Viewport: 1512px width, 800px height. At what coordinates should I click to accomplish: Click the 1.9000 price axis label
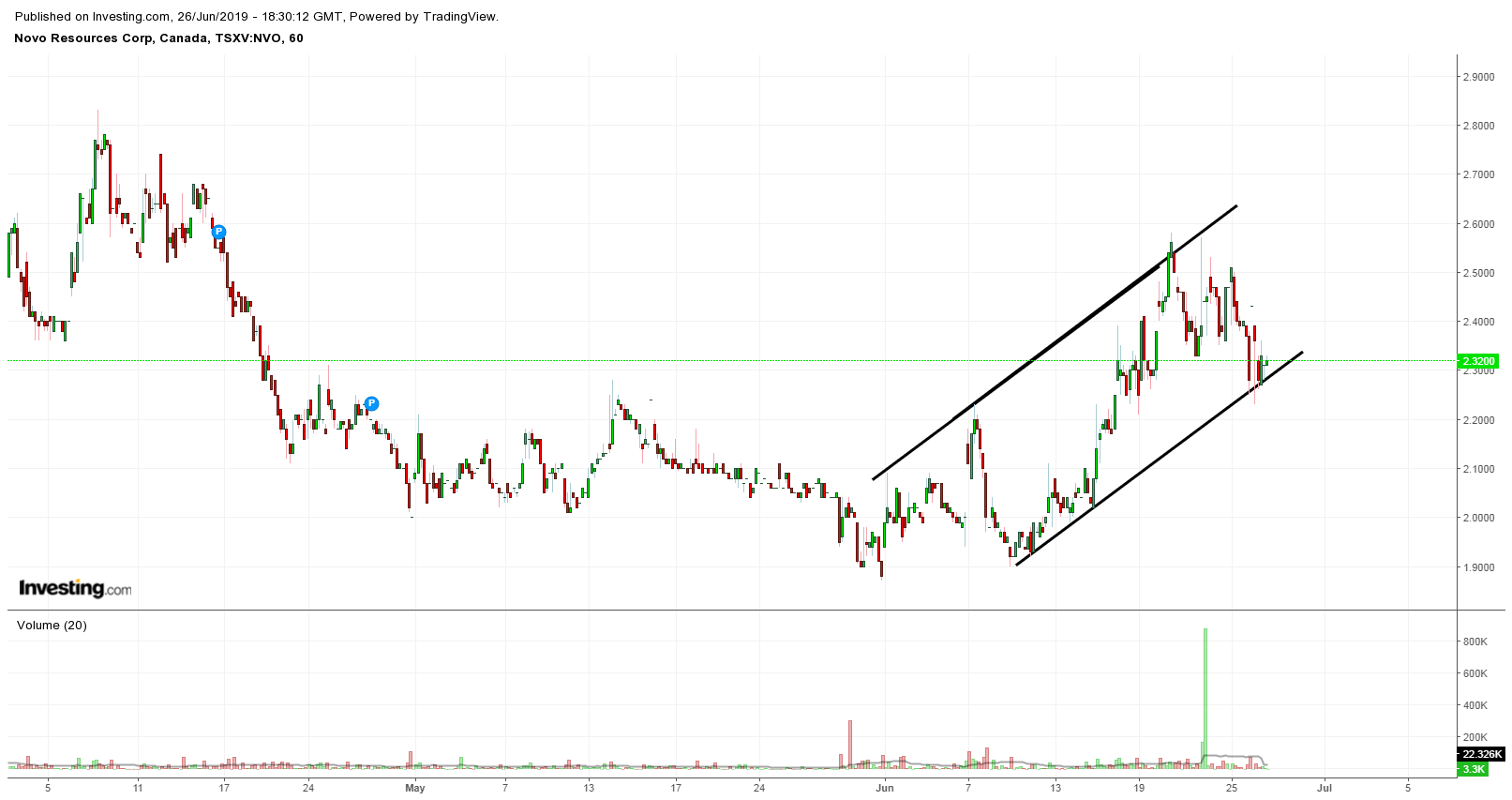pos(1478,567)
